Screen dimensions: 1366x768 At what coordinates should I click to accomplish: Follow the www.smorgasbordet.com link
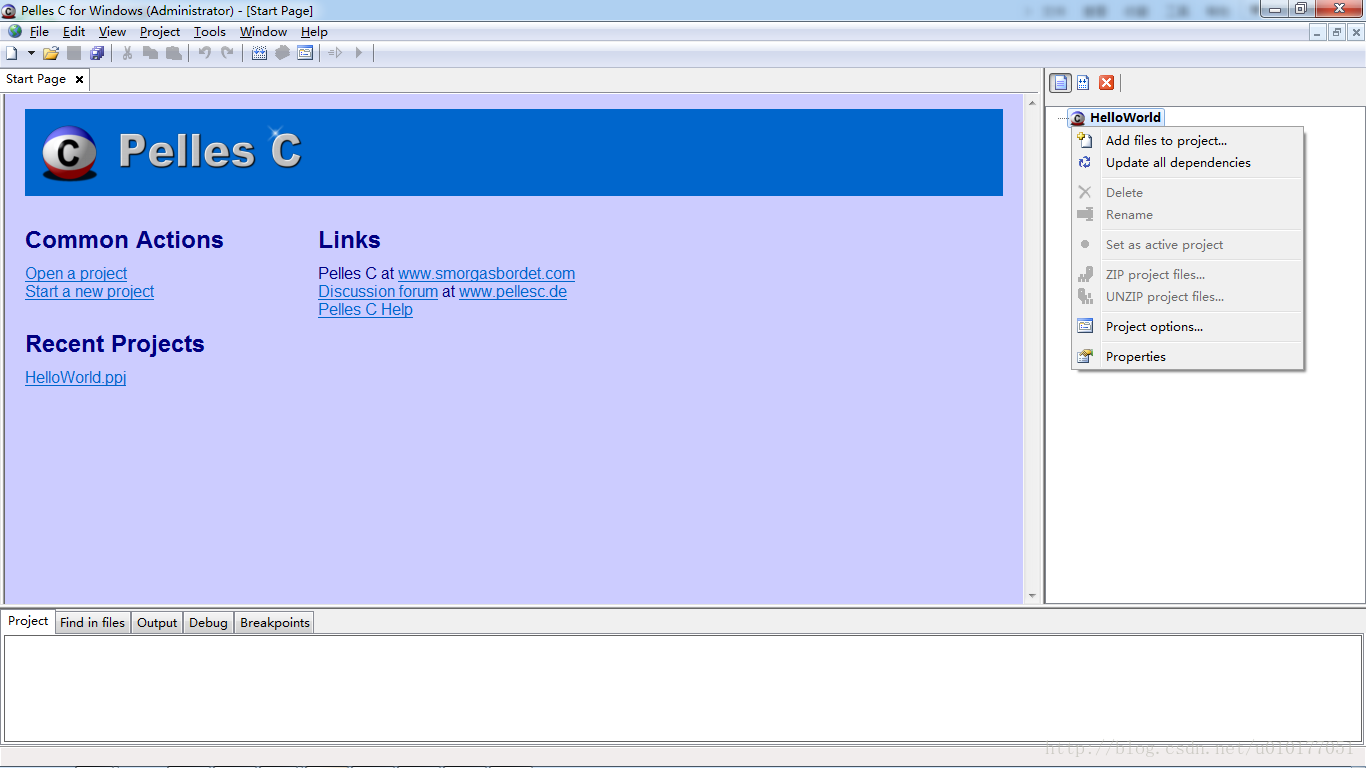(486, 273)
